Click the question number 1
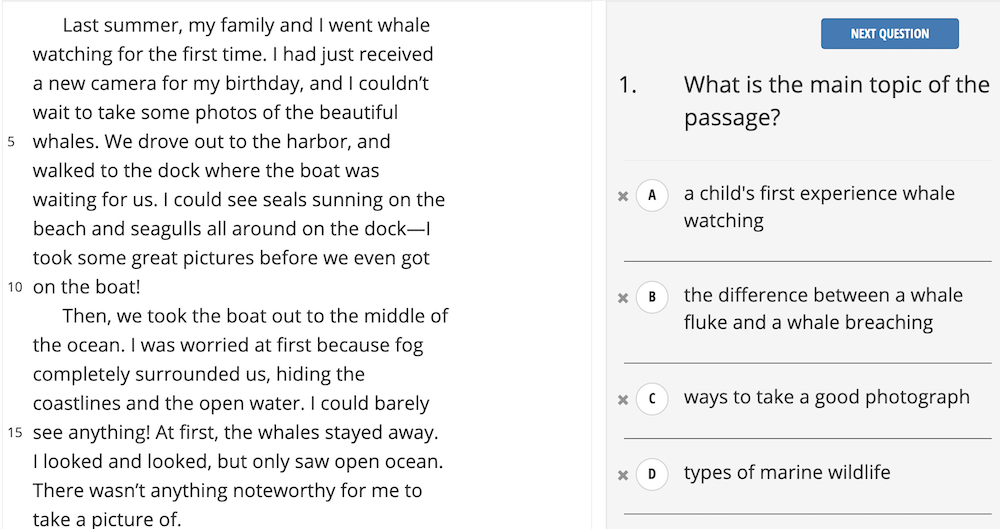Screen dimensions: 1000x529 pyautogui.click(x=628, y=86)
